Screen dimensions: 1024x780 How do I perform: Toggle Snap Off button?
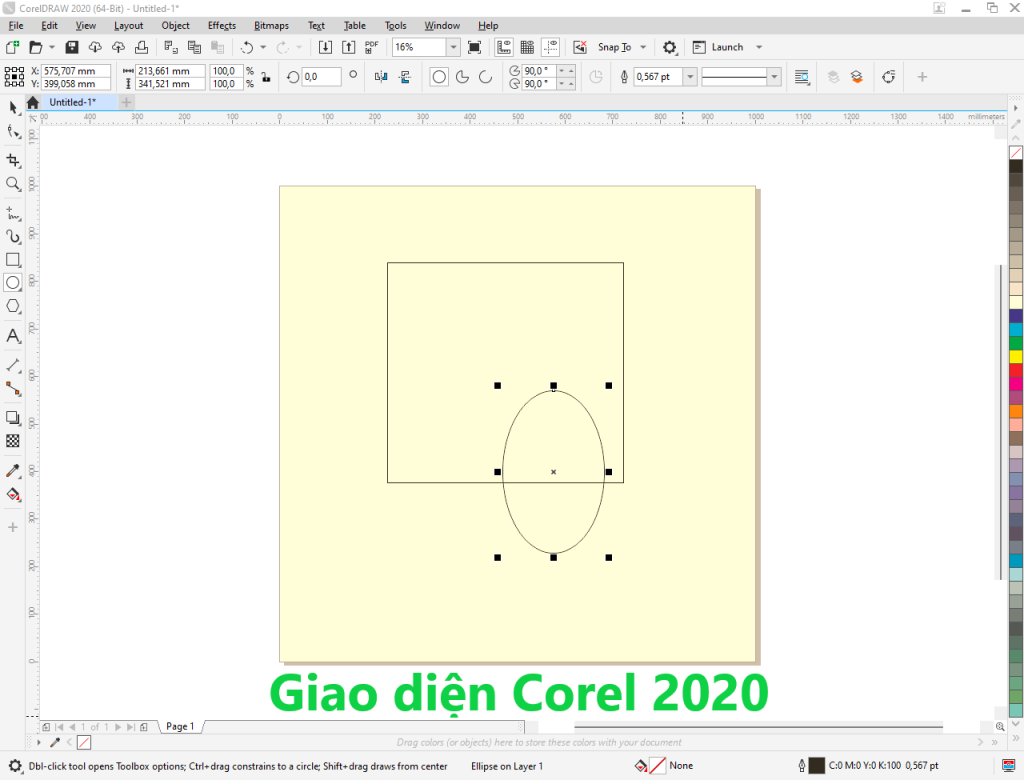580,47
